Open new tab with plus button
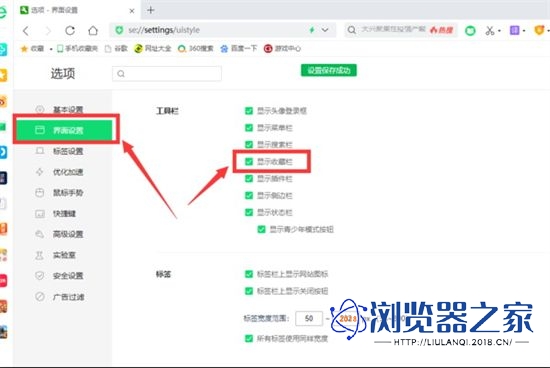The height and width of the screenshot is (368, 550). [x=150, y=10]
